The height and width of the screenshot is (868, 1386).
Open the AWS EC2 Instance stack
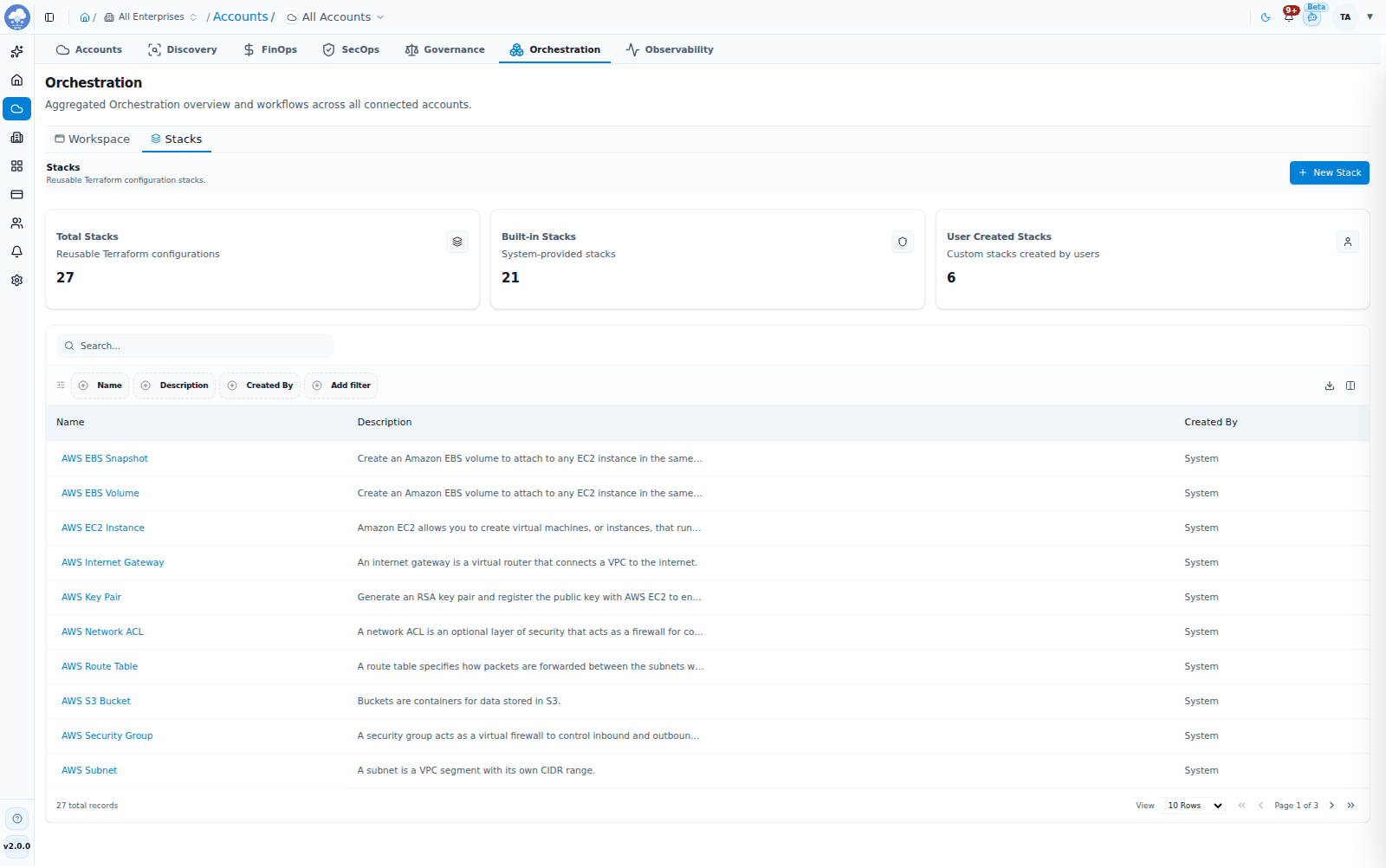click(103, 528)
